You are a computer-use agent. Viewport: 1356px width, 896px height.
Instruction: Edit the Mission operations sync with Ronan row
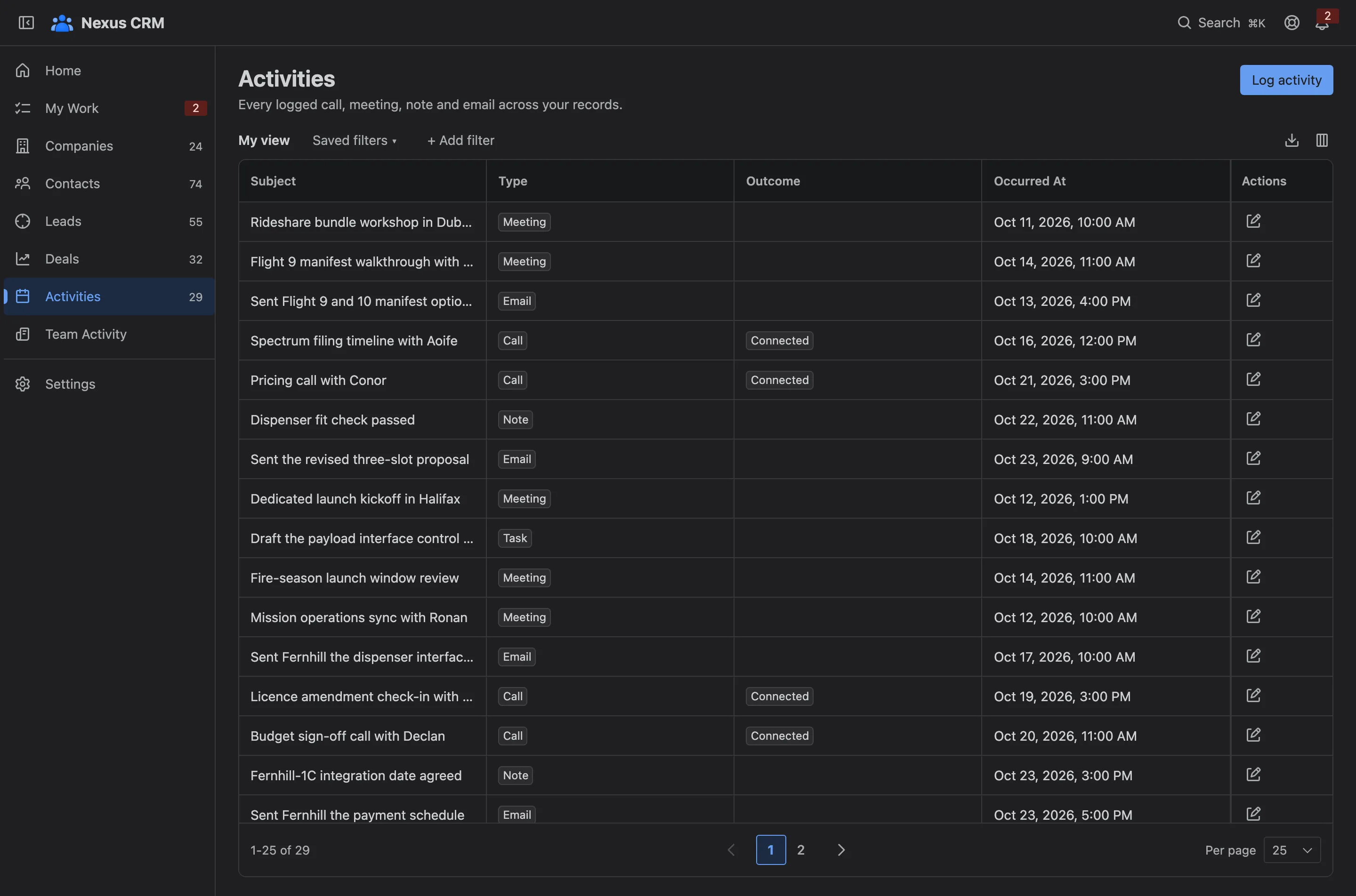point(1253,616)
